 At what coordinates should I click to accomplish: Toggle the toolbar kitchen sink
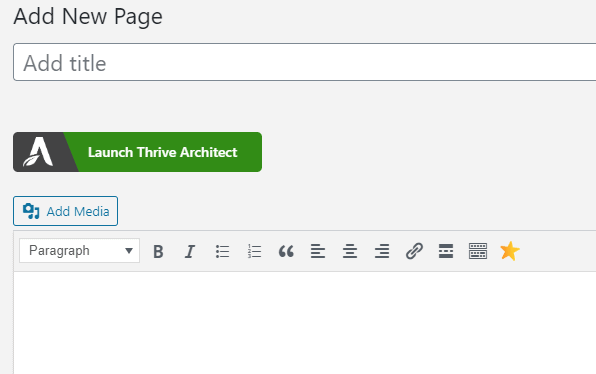coord(478,251)
